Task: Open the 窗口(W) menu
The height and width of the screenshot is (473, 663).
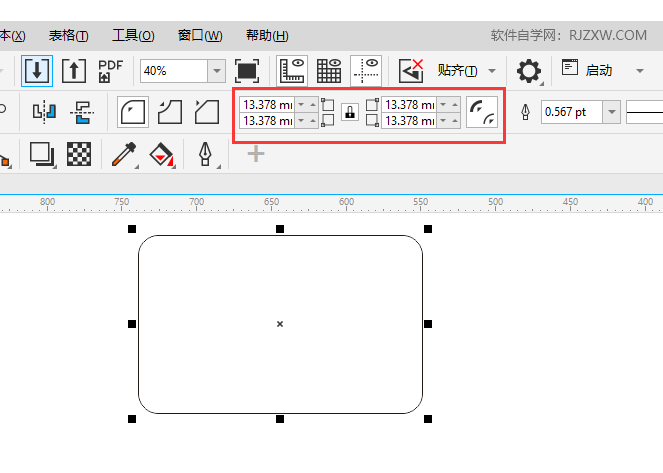Action: [200, 35]
